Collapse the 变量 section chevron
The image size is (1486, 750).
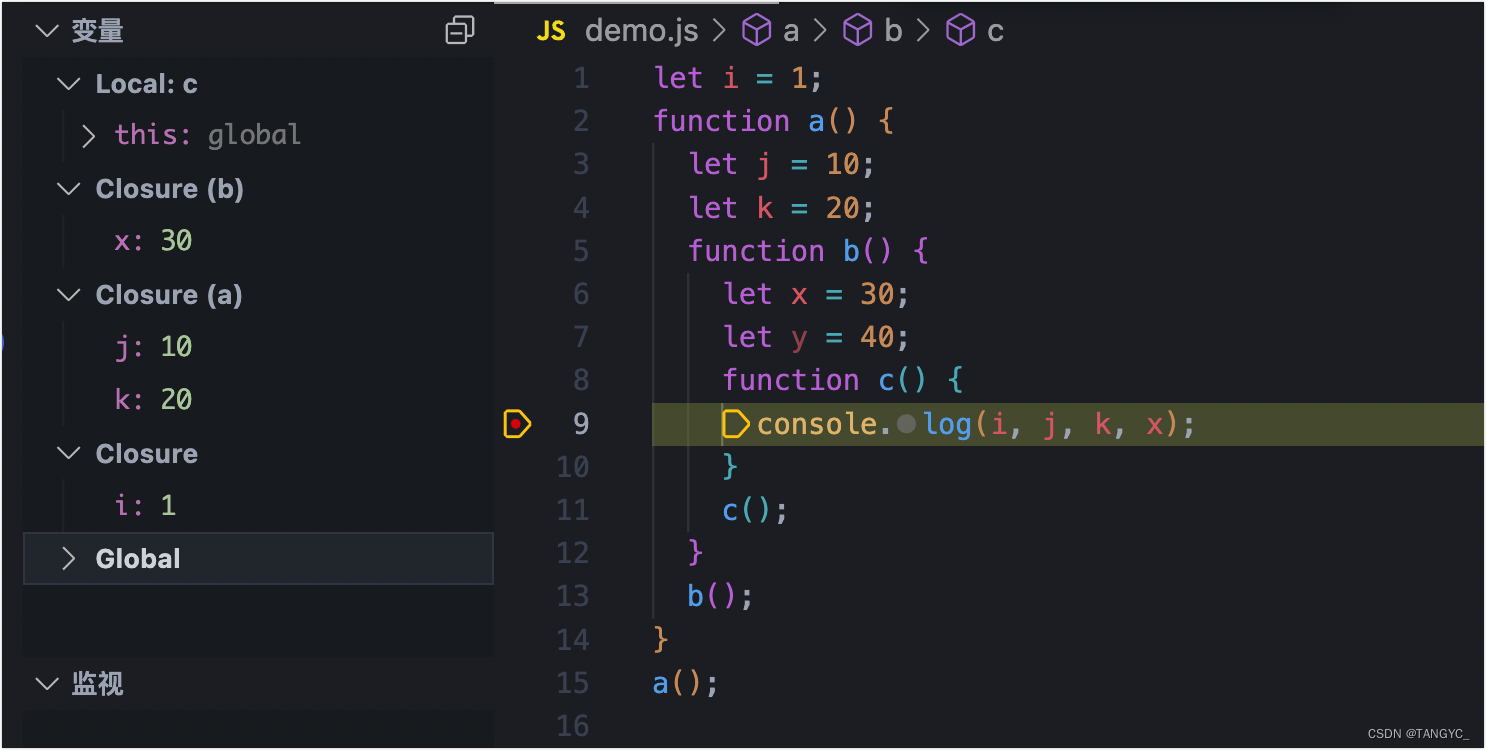pos(47,31)
